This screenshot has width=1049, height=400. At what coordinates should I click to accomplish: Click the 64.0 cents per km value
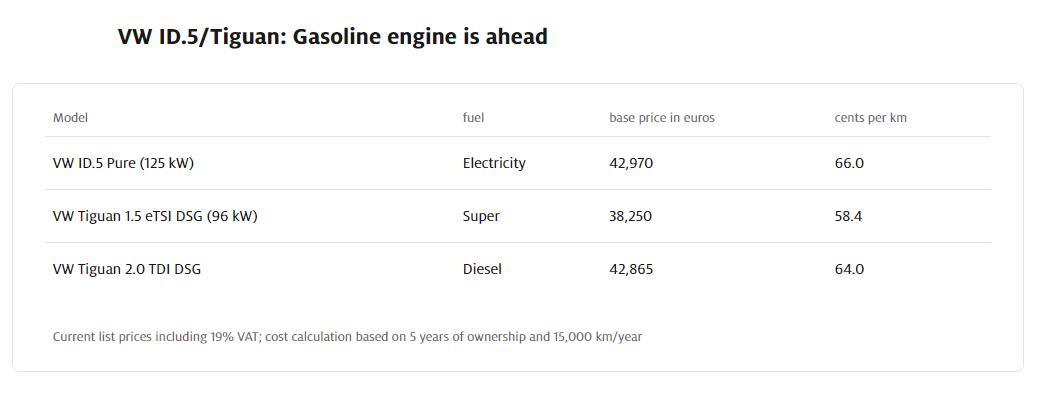tap(849, 269)
